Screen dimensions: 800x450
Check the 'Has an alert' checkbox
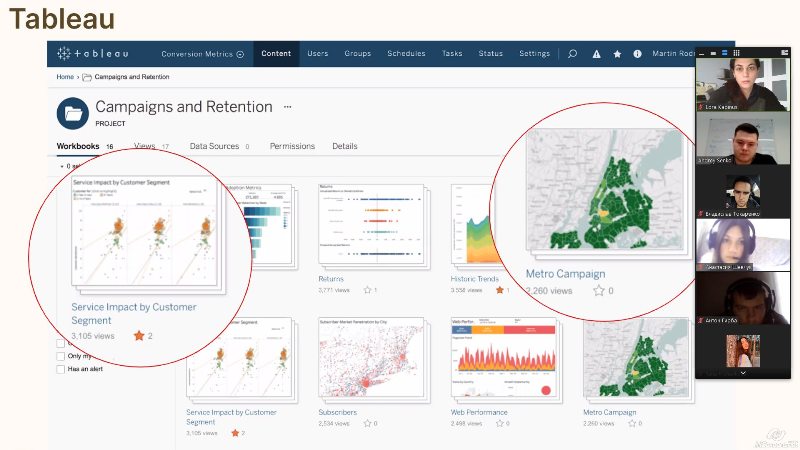pyautogui.click(x=60, y=369)
